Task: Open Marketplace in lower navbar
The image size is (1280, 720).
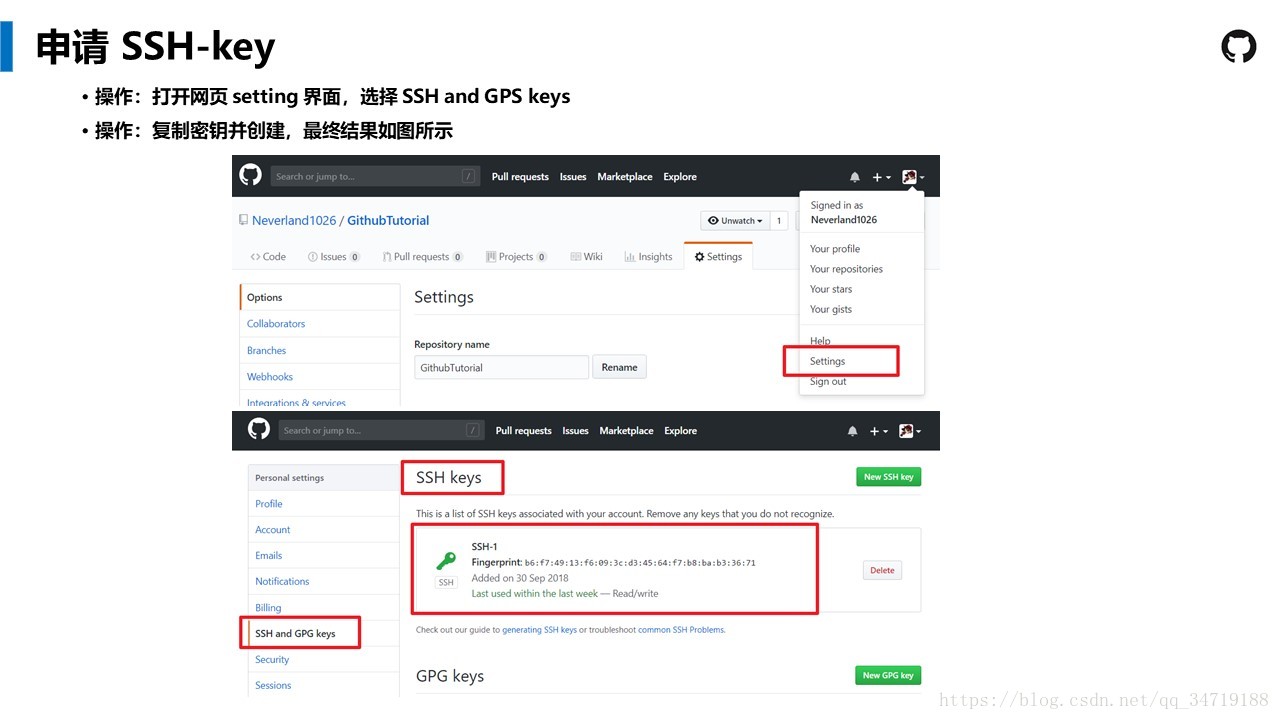Action: pyautogui.click(x=626, y=431)
